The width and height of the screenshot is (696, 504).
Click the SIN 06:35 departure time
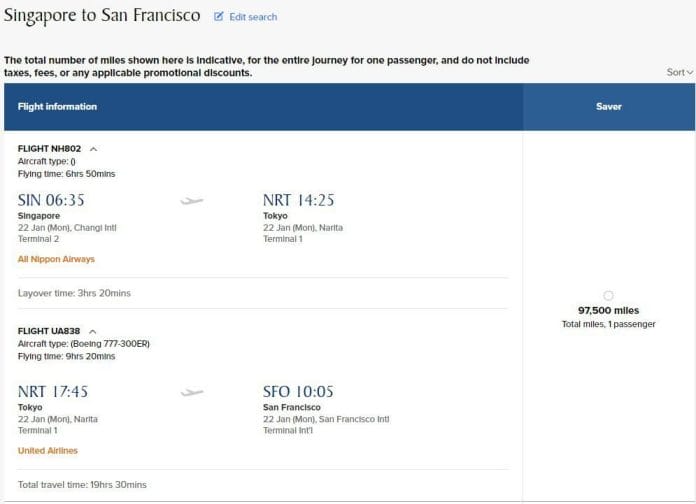[x=51, y=200]
